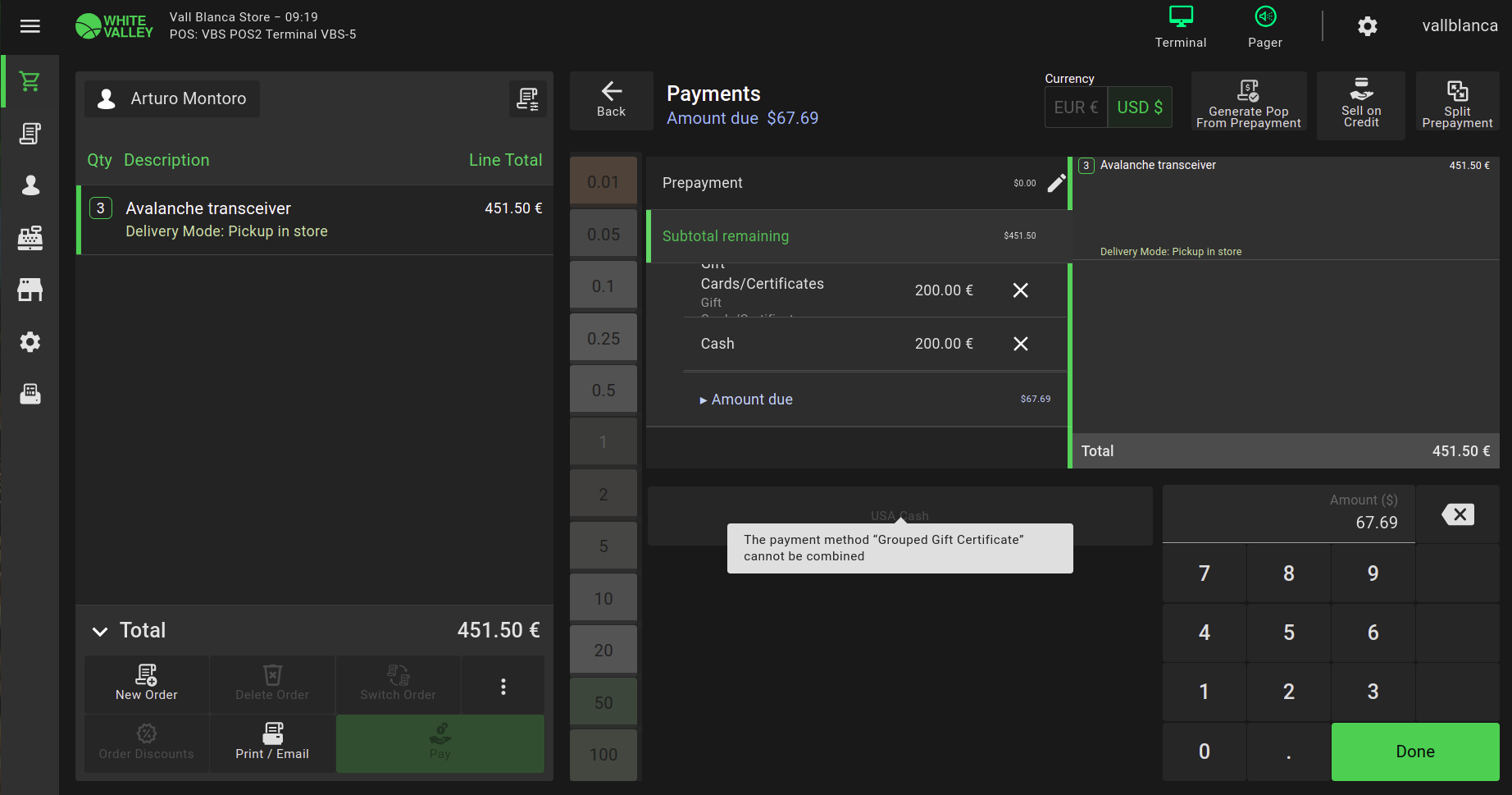Tap quick amount 0.25
Viewport: 1512px width, 795px height.
point(603,339)
